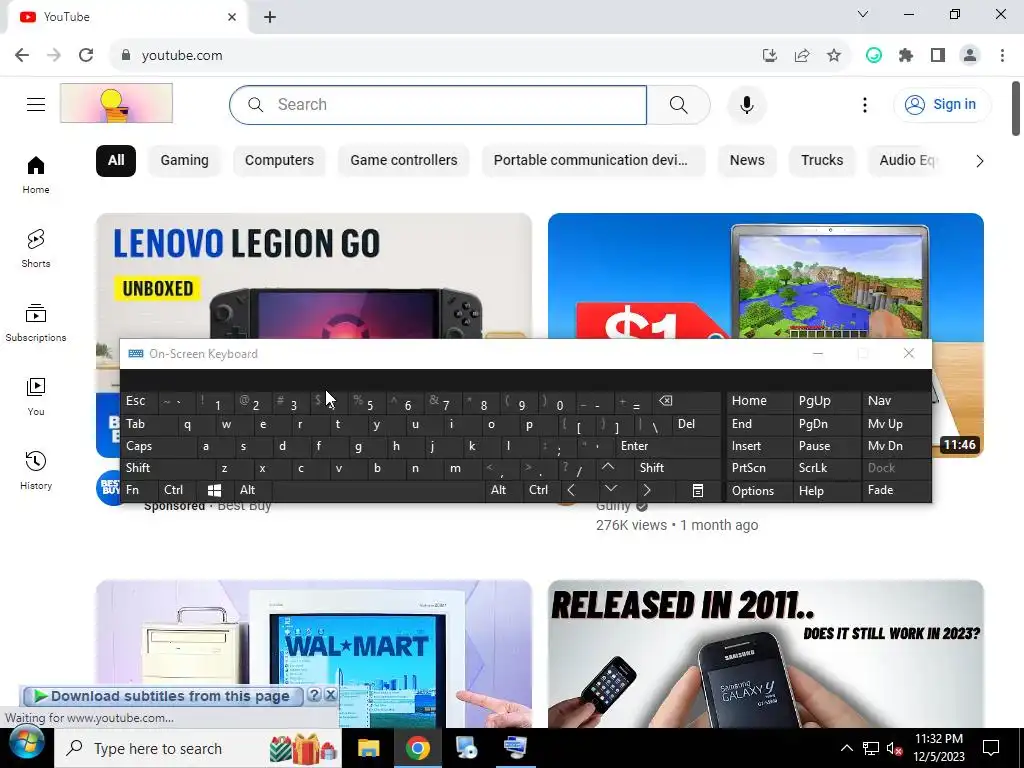Click the green Grammarly extension icon
Image resolution: width=1024 pixels, height=768 pixels.
874,56
